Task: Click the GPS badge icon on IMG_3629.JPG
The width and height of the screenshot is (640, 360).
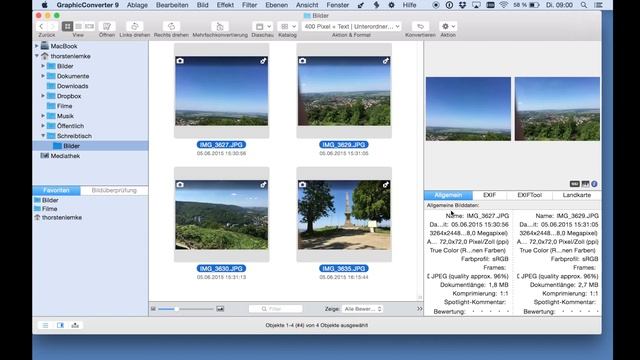Action: coord(386,61)
